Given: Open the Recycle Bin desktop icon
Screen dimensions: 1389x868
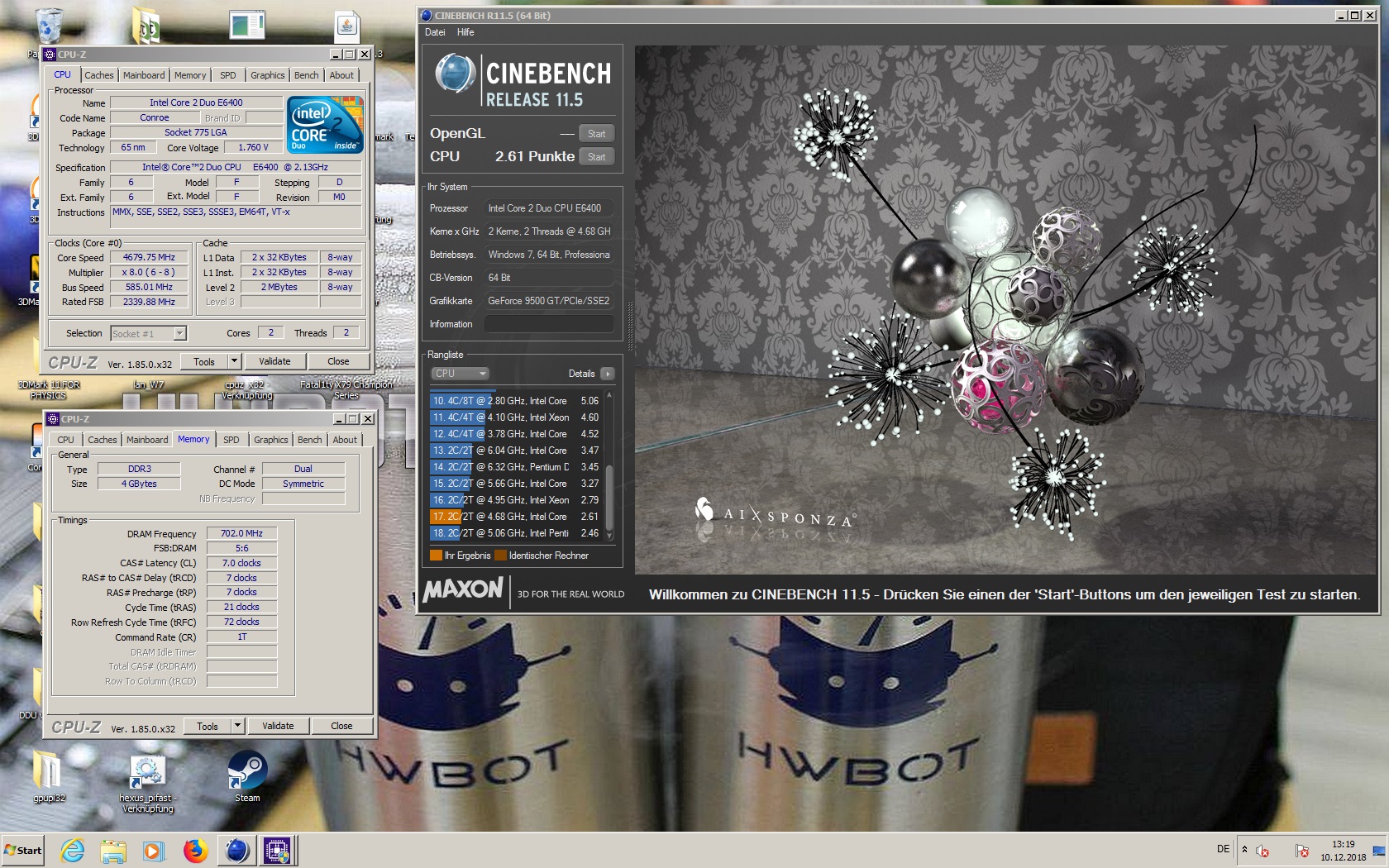Looking at the screenshot, I should point(49,26).
